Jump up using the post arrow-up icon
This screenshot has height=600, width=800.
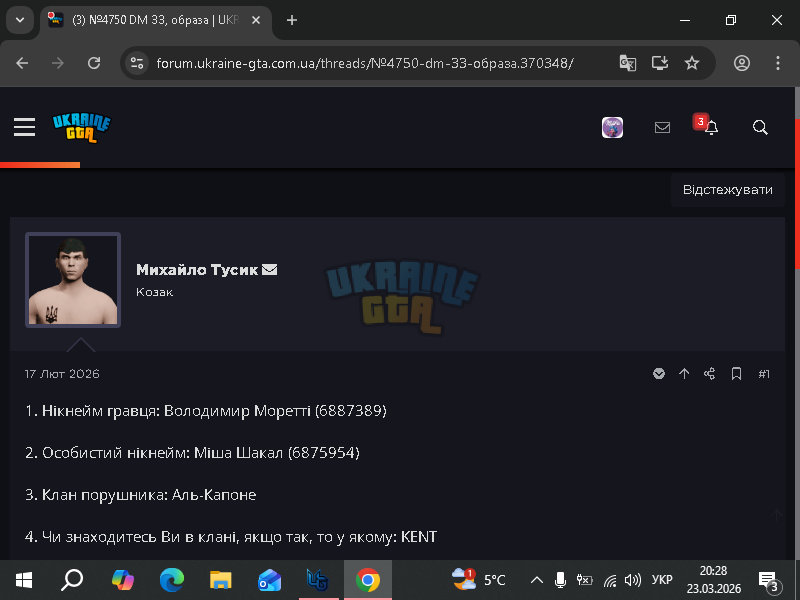[x=684, y=374]
